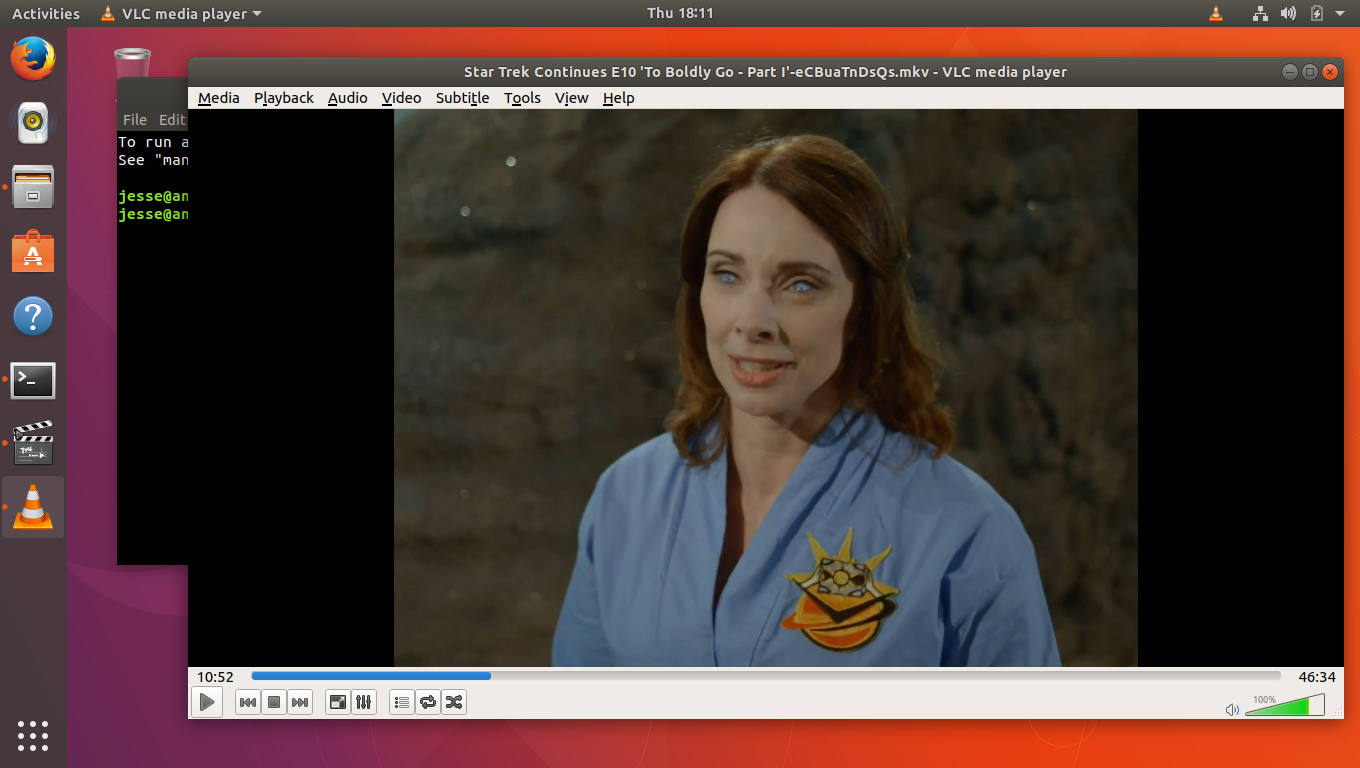
Task: Open the Help menu
Action: click(x=619, y=98)
